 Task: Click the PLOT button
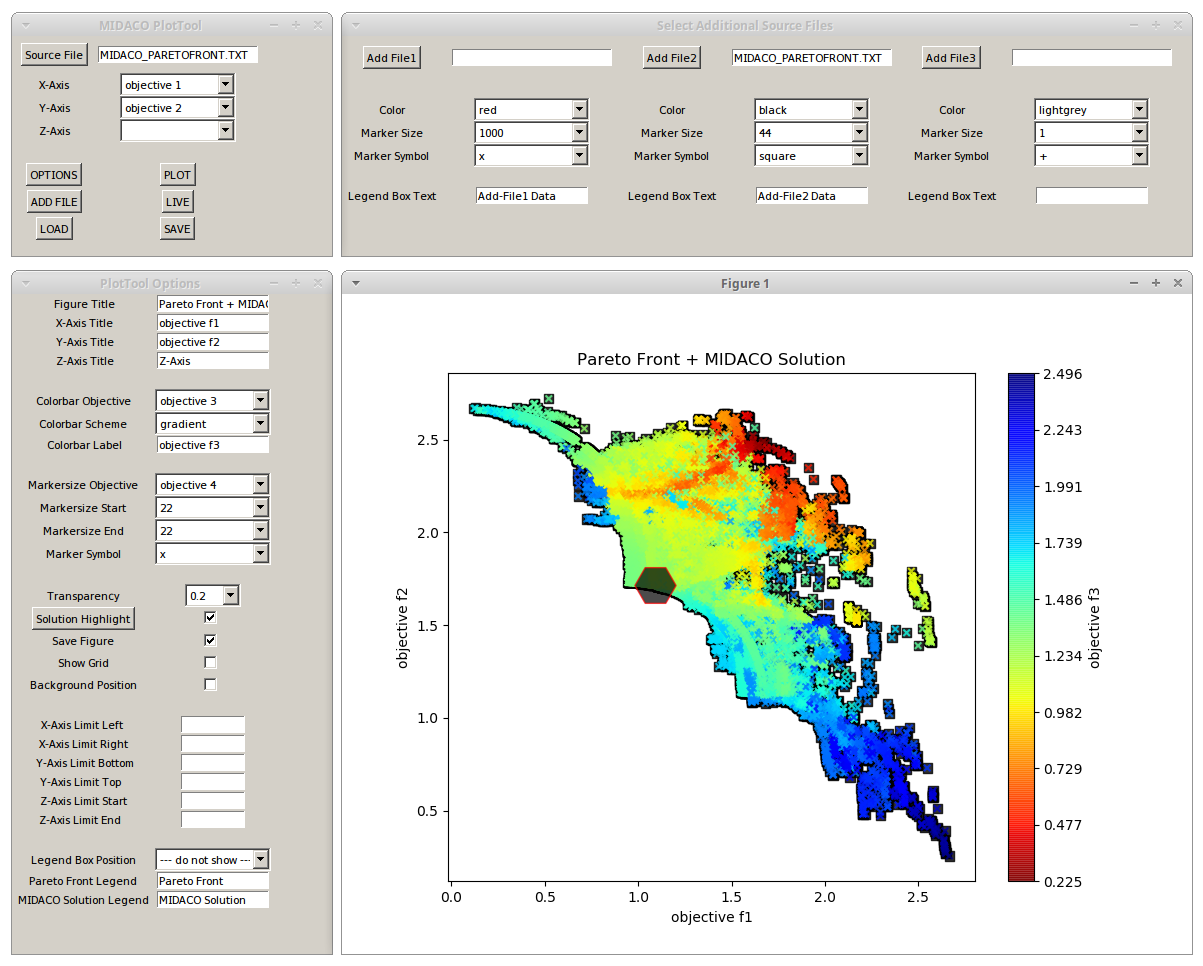[x=177, y=175]
